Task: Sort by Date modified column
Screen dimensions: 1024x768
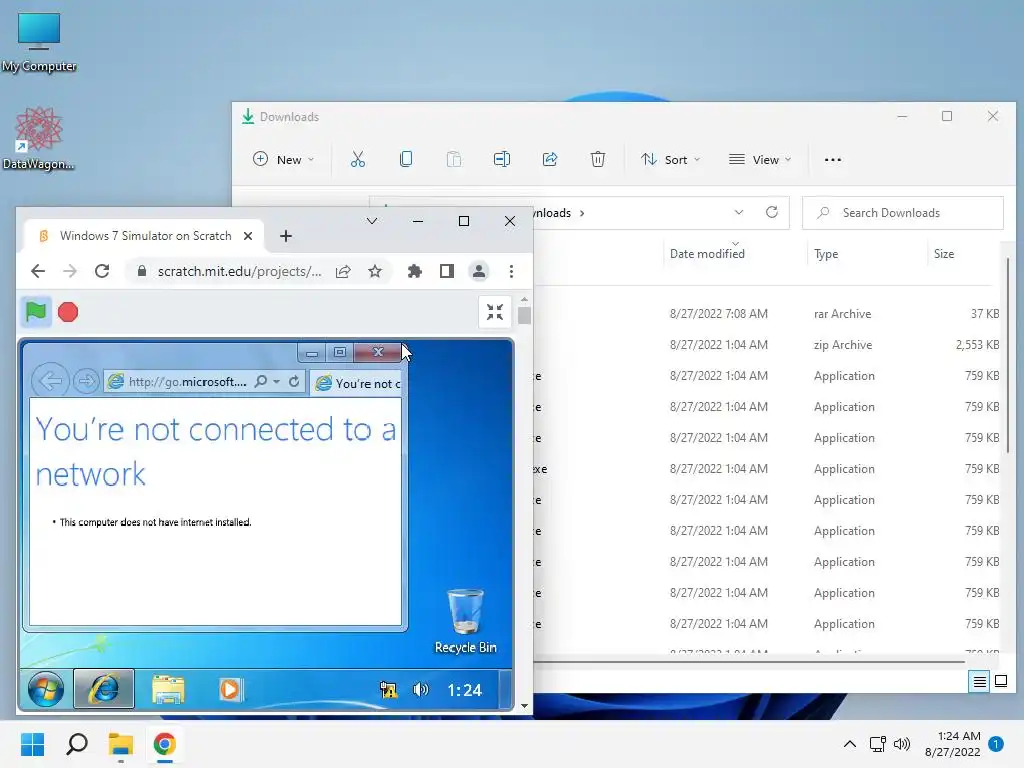Action: (707, 253)
